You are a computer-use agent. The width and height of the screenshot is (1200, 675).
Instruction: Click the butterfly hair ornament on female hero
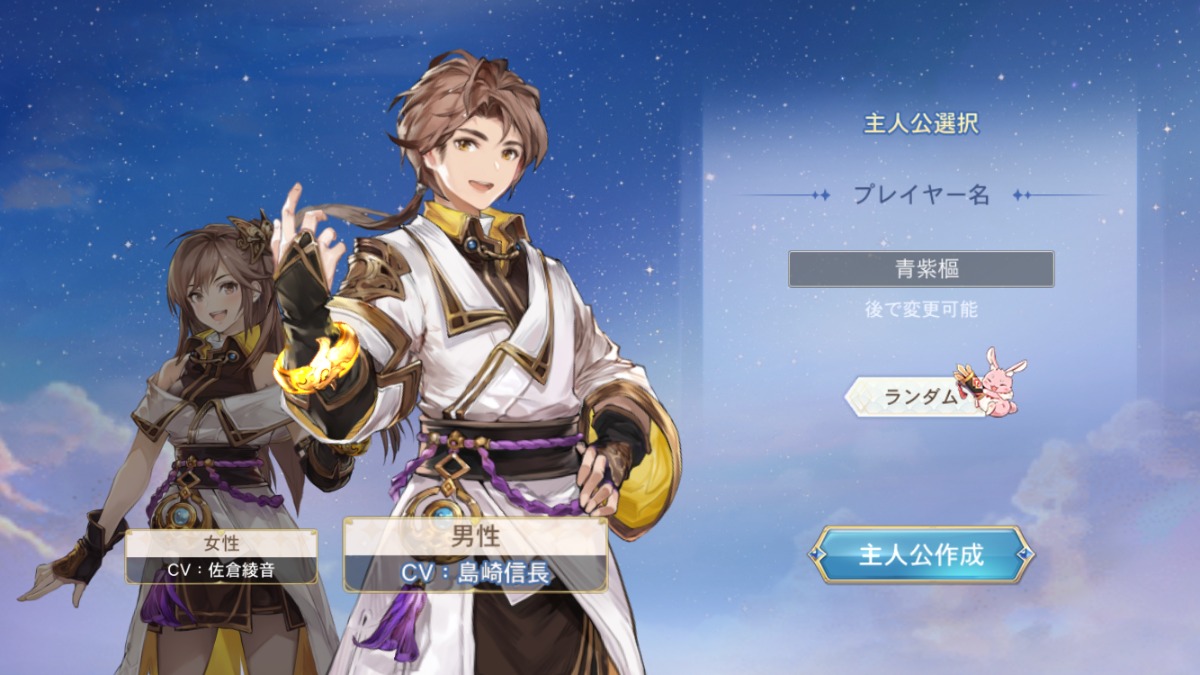(x=249, y=232)
